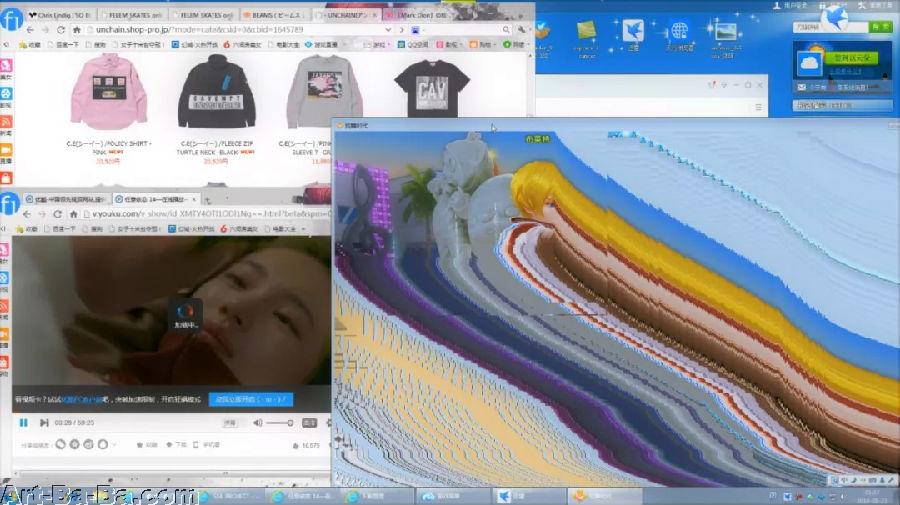900x505 pixels.
Task: Click the first share icon below the player
Action: pos(60,444)
